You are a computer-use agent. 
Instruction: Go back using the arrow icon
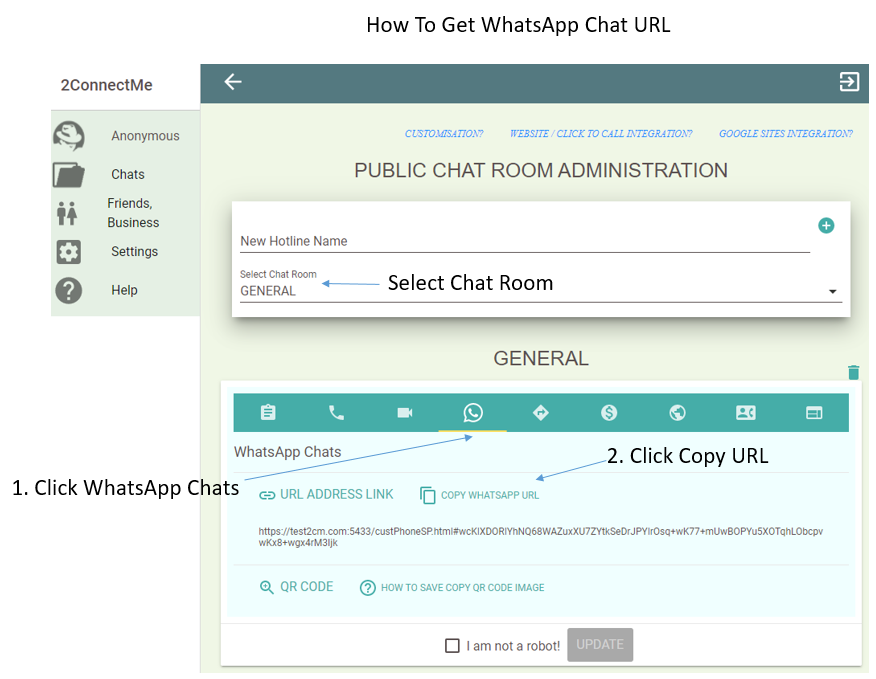coord(233,82)
